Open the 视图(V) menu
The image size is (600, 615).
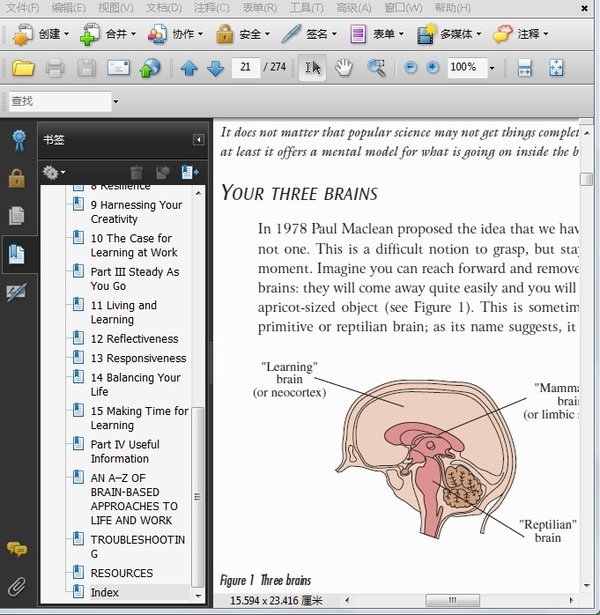[116, 7]
